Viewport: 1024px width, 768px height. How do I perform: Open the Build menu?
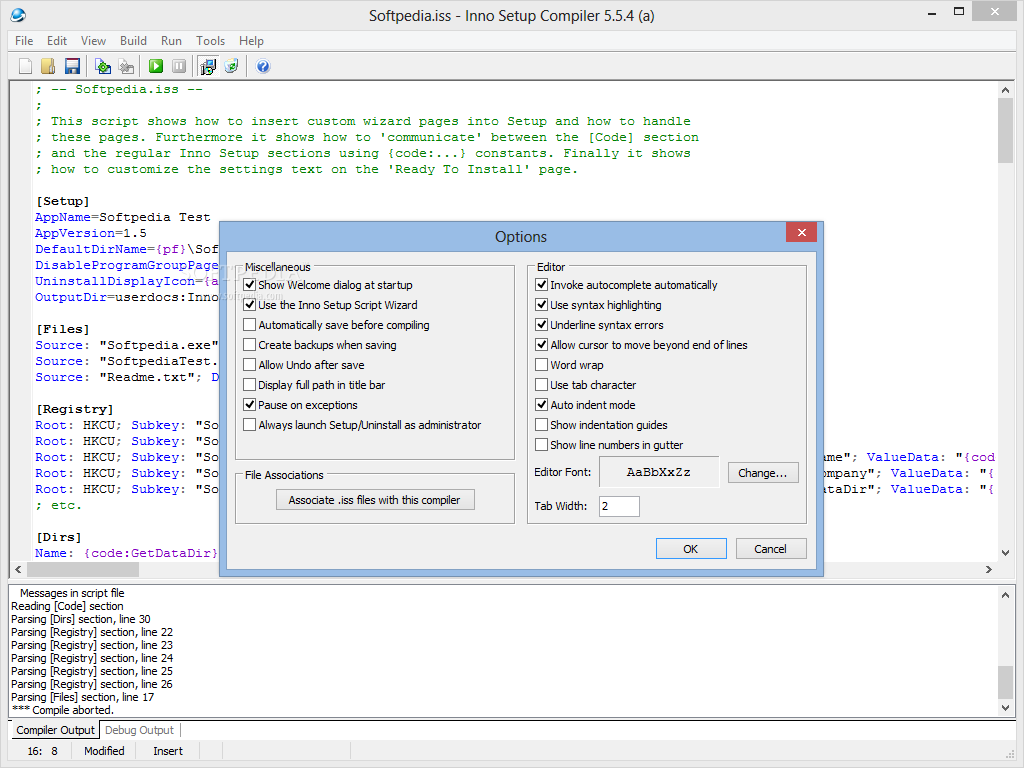[133, 40]
